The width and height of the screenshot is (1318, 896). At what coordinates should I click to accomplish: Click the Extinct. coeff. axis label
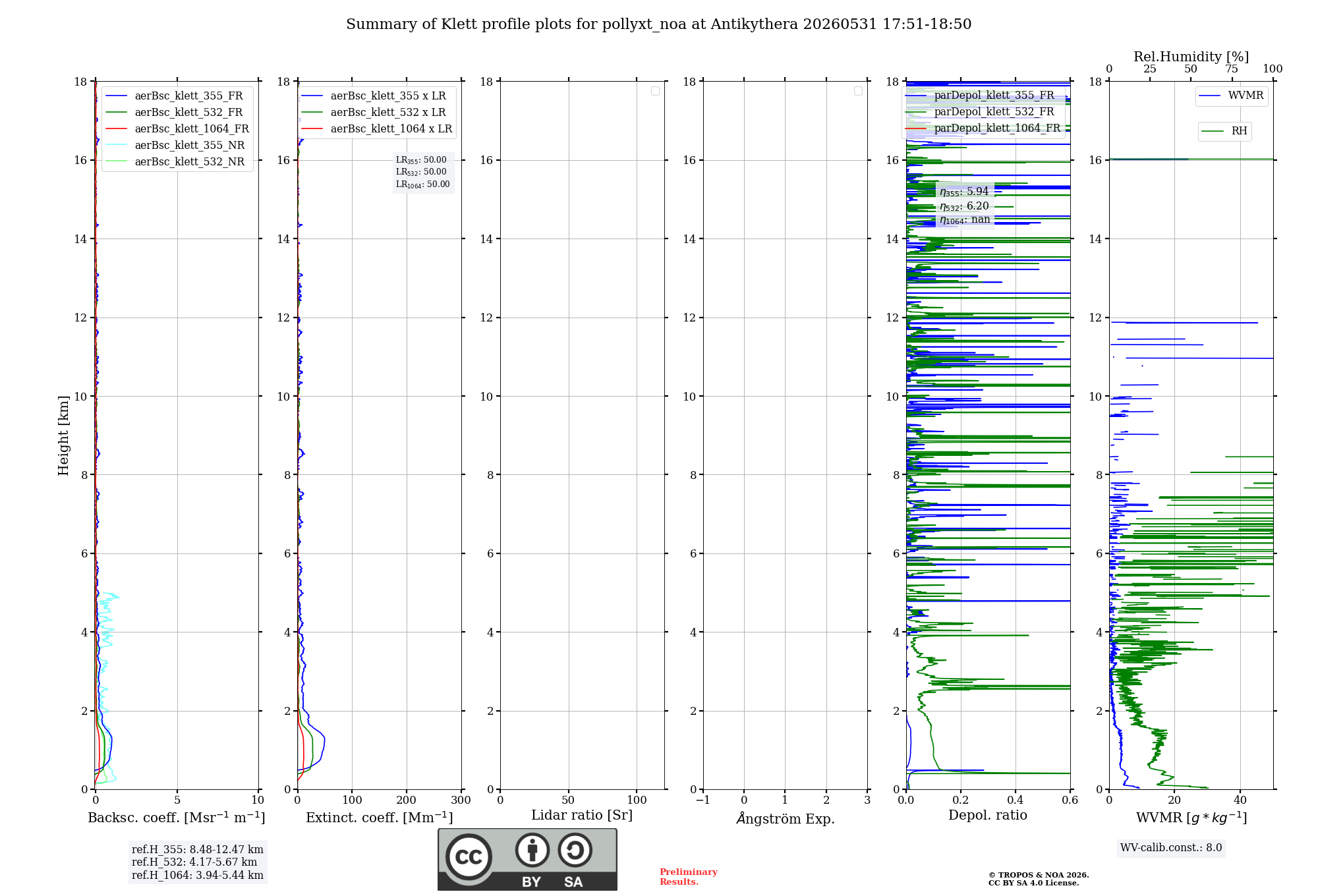coord(380,818)
